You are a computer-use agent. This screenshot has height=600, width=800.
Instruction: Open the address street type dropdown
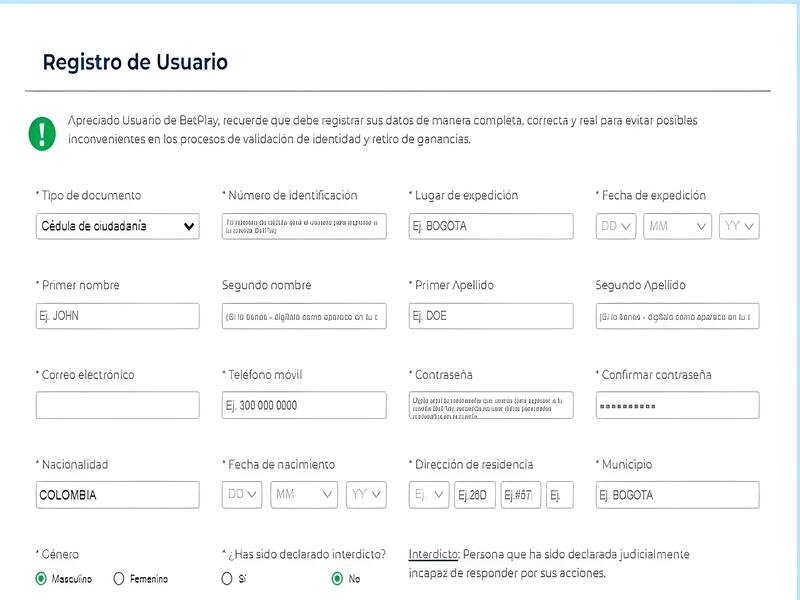click(429, 494)
